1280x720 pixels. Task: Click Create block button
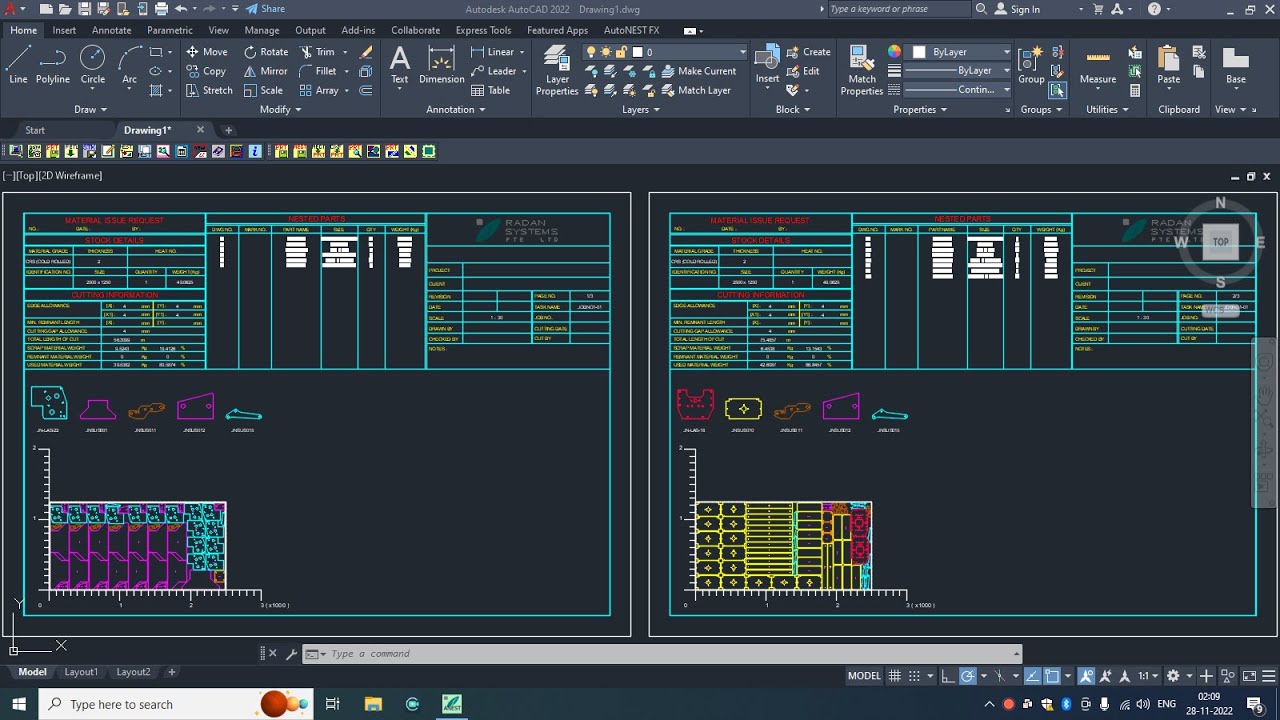tap(809, 52)
